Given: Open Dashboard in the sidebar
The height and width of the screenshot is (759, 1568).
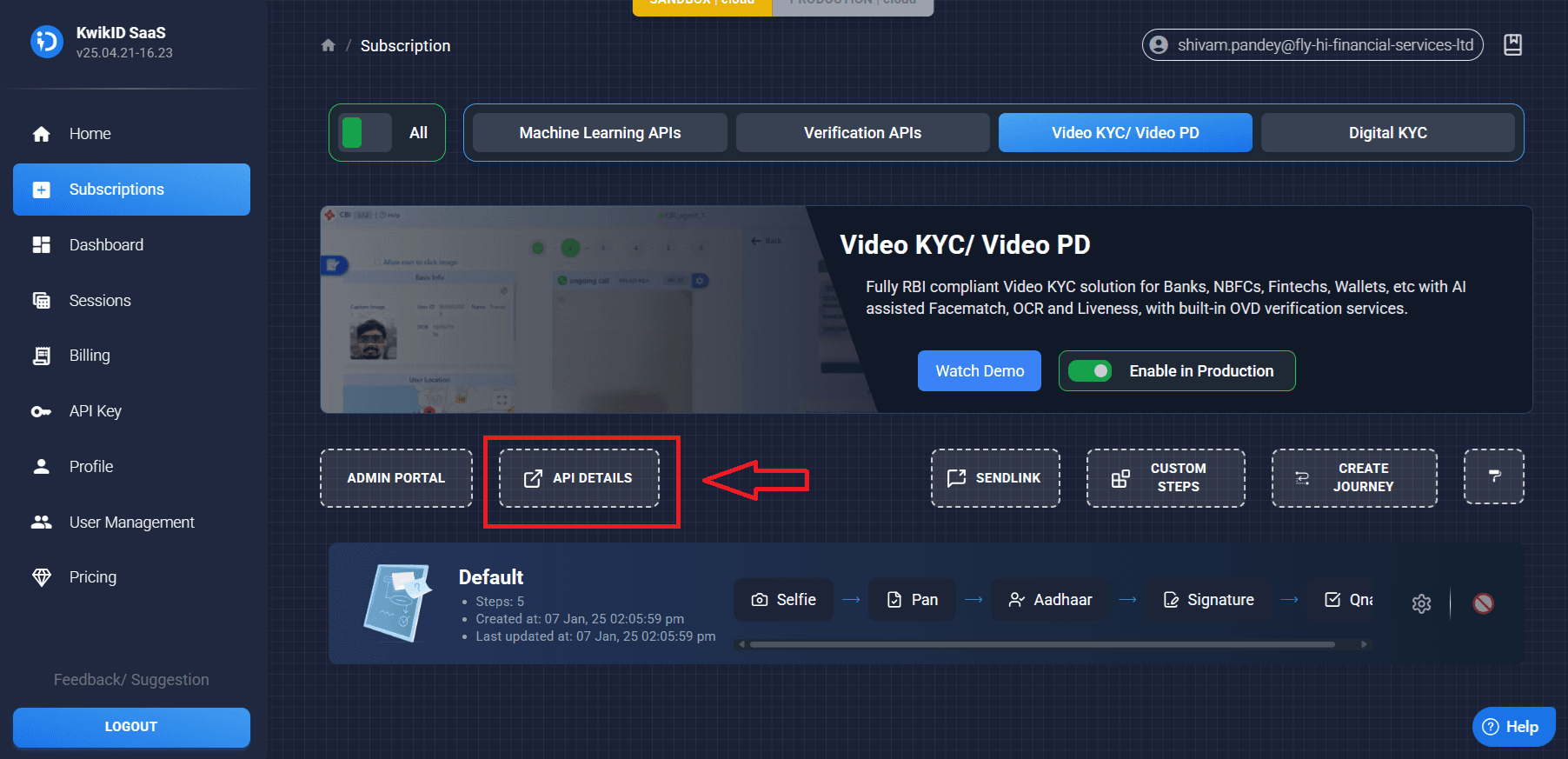Looking at the screenshot, I should click(x=131, y=245).
